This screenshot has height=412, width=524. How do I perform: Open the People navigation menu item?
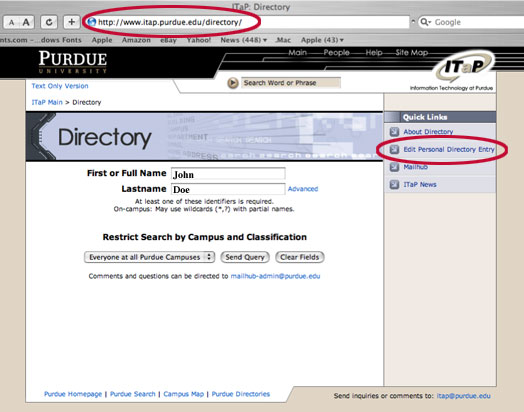336,52
